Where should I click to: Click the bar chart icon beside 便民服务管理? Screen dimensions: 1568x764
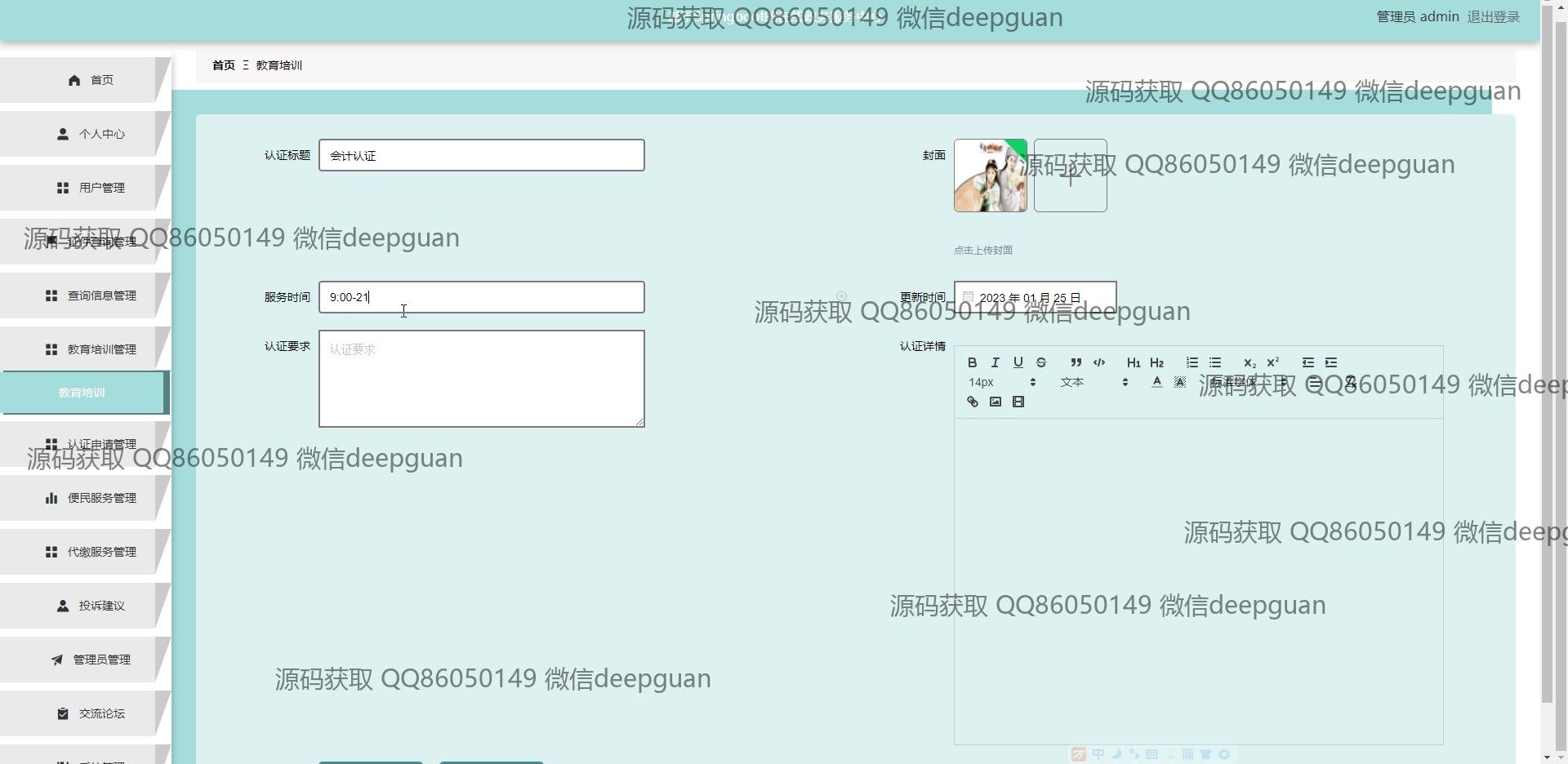[51, 498]
